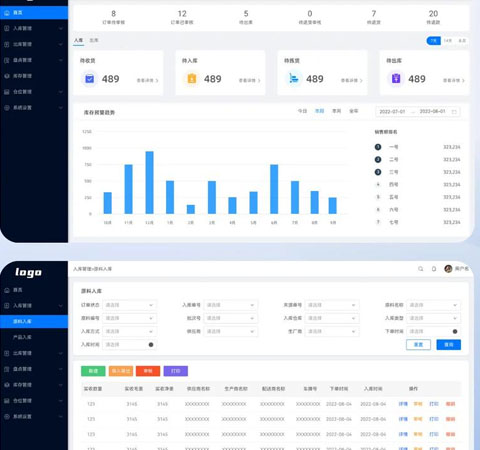Switch the range toggle to 14天
Image resolution: width=480 pixels, height=450 pixels.
coord(448,41)
